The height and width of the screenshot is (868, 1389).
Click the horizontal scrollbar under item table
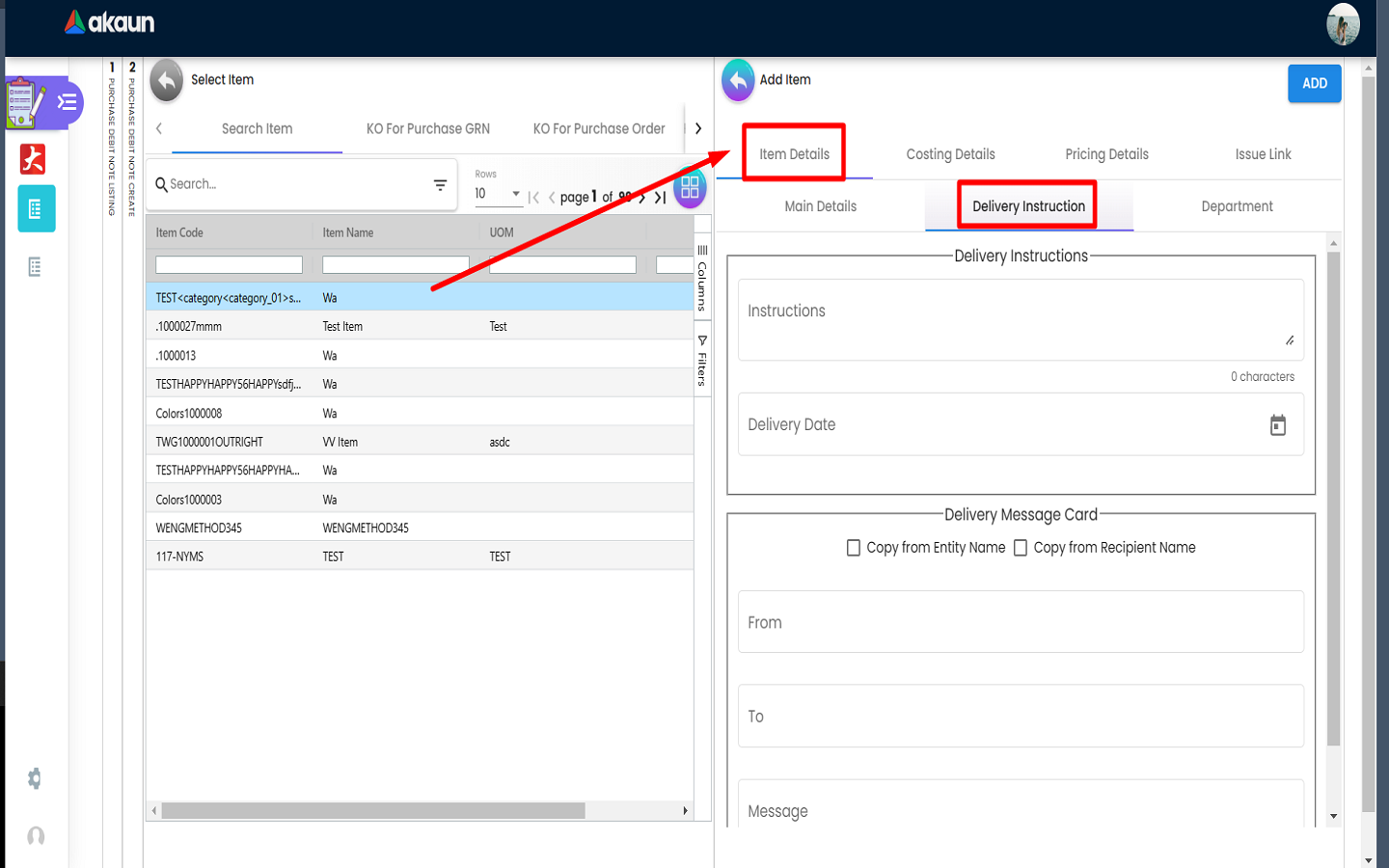coord(372,811)
